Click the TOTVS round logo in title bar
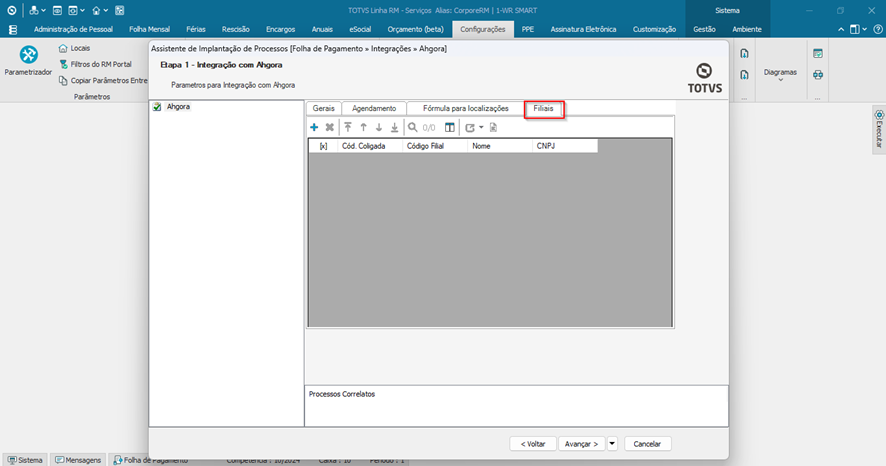The image size is (886, 466). pyautogui.click(x=11, y=10)
